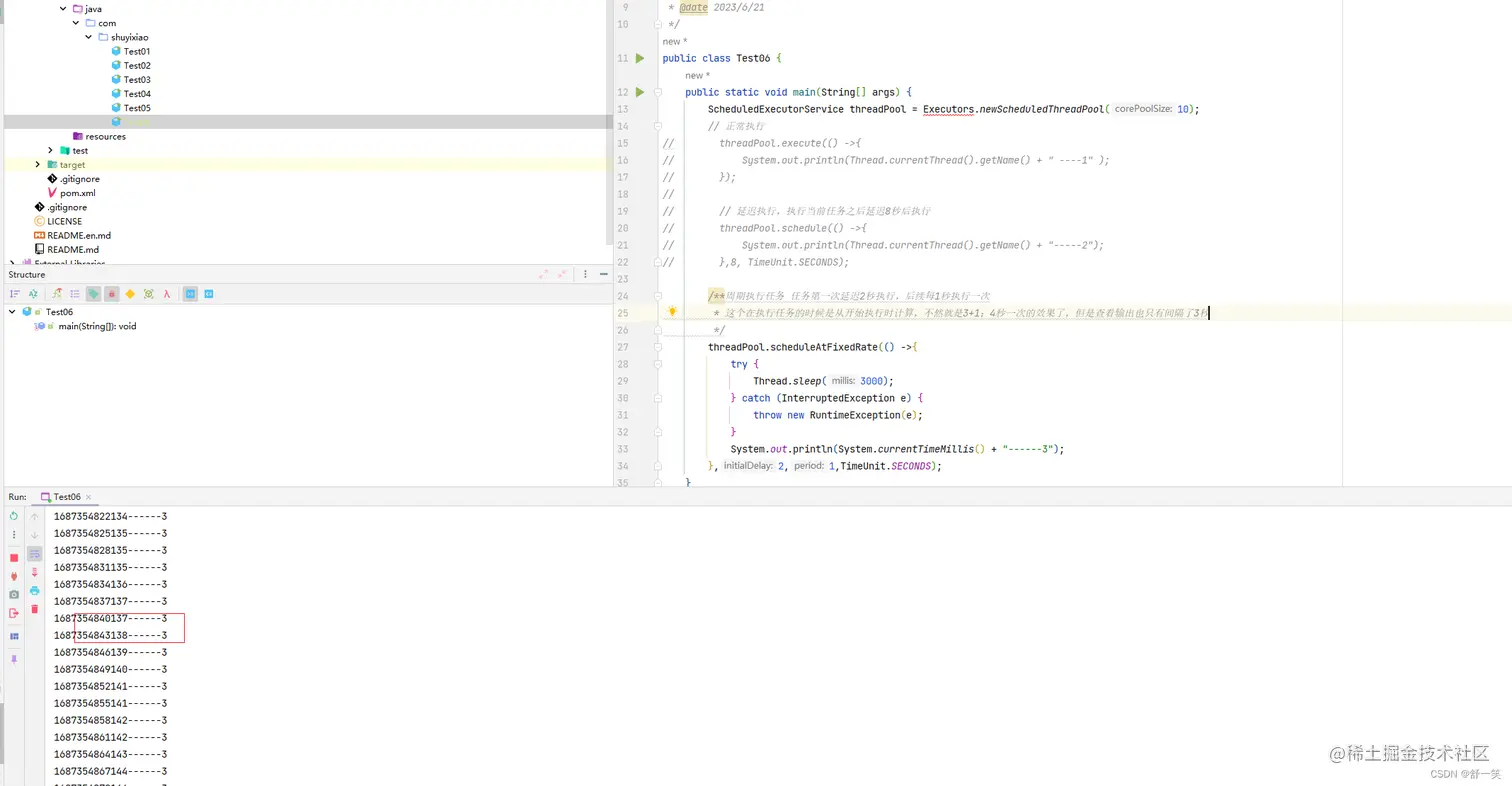Open Test04 class in project tree
Screen dimensions: 1512x786
(131, 93)
